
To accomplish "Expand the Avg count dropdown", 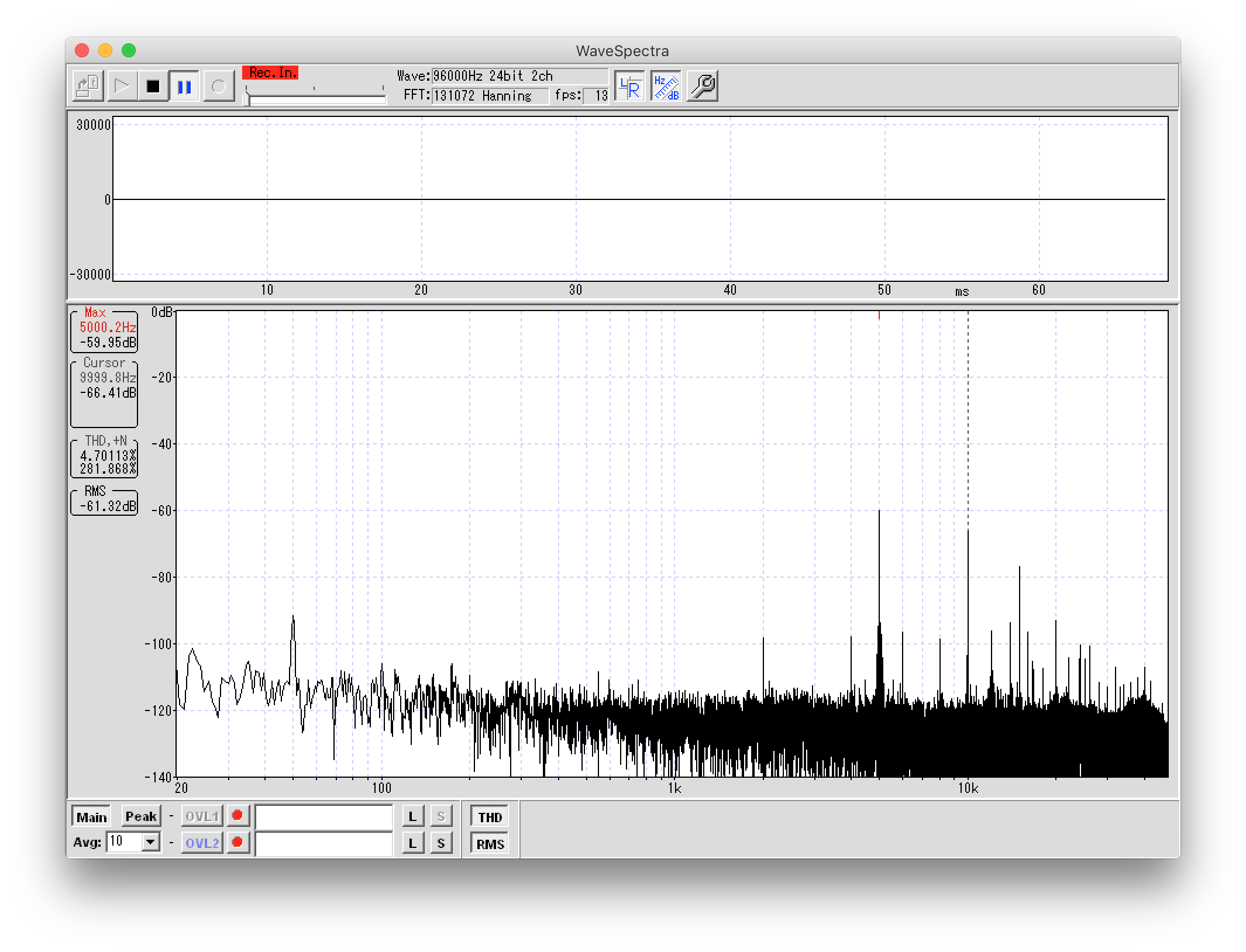I will pos(151,842).
